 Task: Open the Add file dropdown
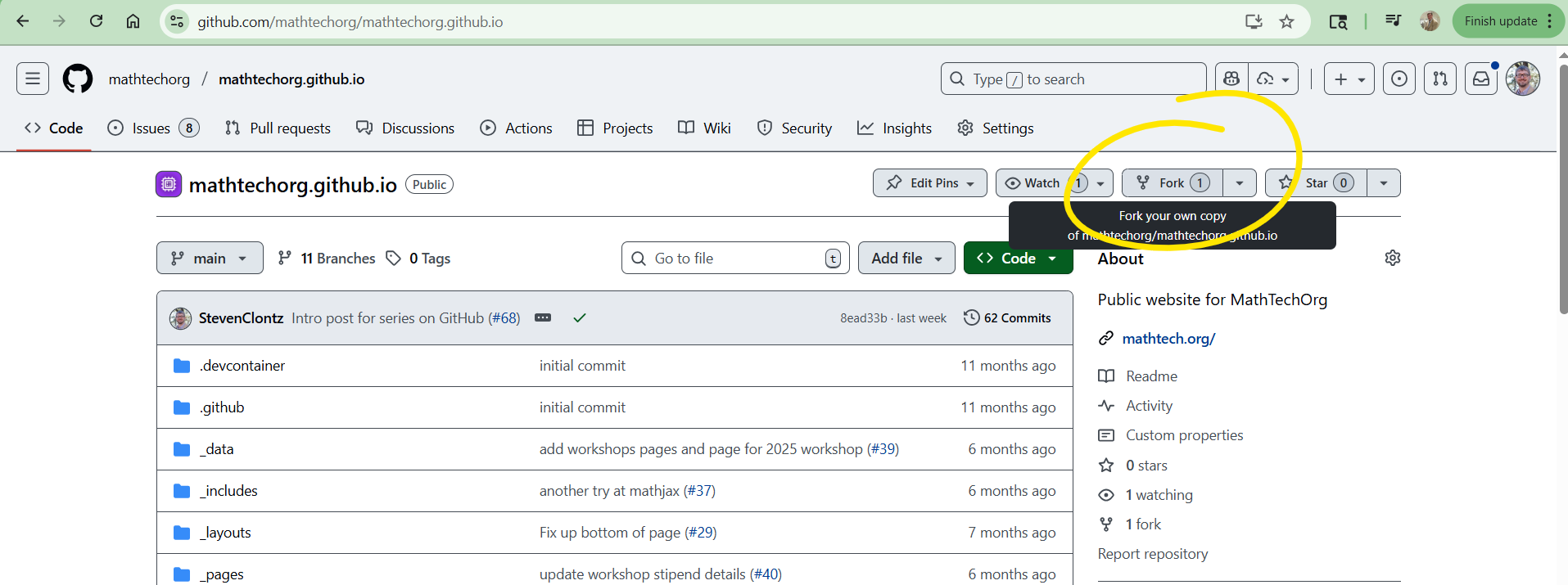coord(906,259)
